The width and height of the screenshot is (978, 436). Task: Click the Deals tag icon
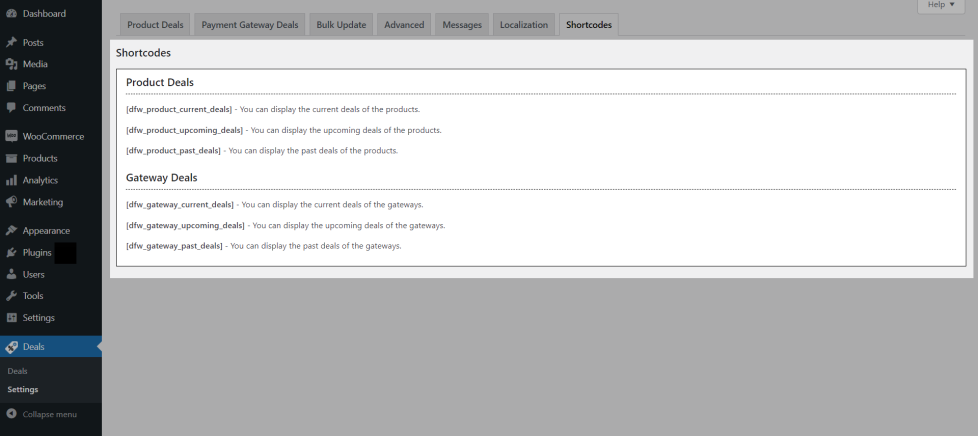click(x=11, y=347)
